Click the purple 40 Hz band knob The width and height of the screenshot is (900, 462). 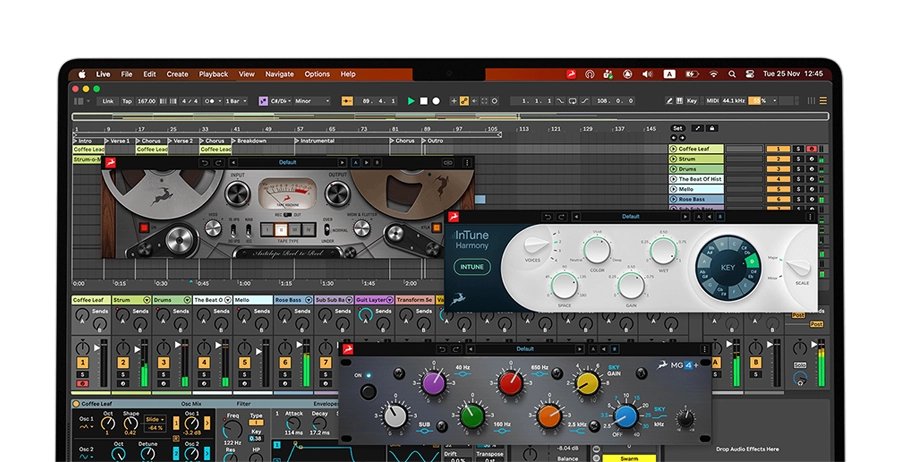(x=434, y=383)
